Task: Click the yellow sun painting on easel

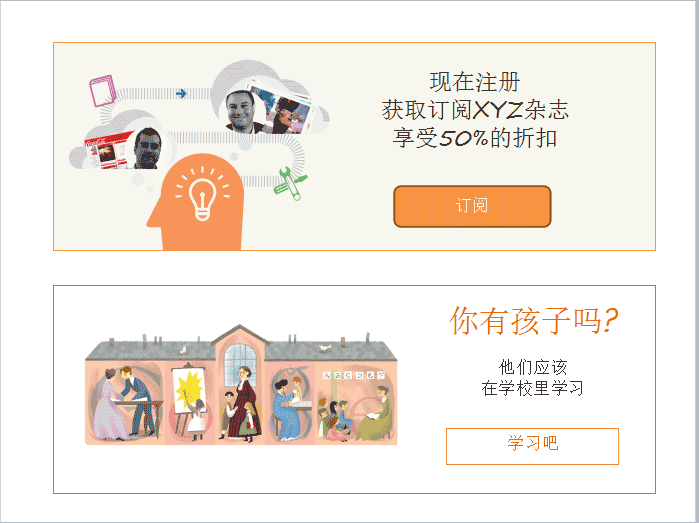Action: pyautogui.click(x=189, y=391)
